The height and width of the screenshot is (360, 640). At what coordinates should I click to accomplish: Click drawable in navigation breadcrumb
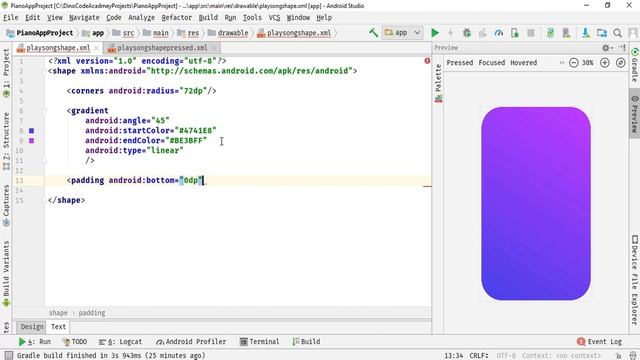tap(228, 33)
